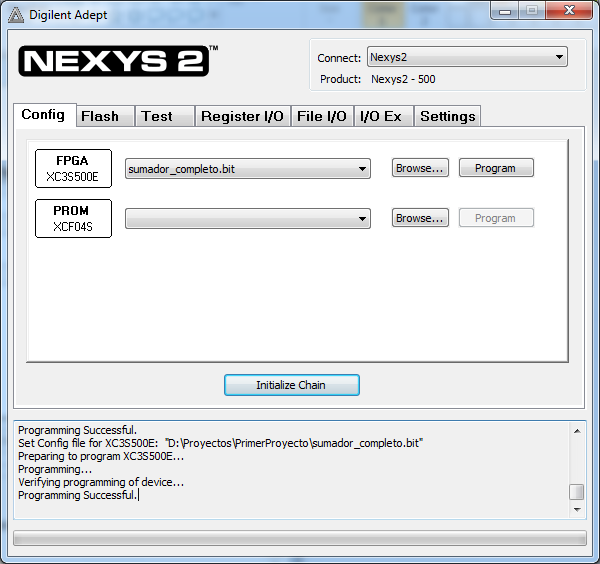The image size is (600, 564).
Task: Open the Register I/O tab
Action: [243, 116]
